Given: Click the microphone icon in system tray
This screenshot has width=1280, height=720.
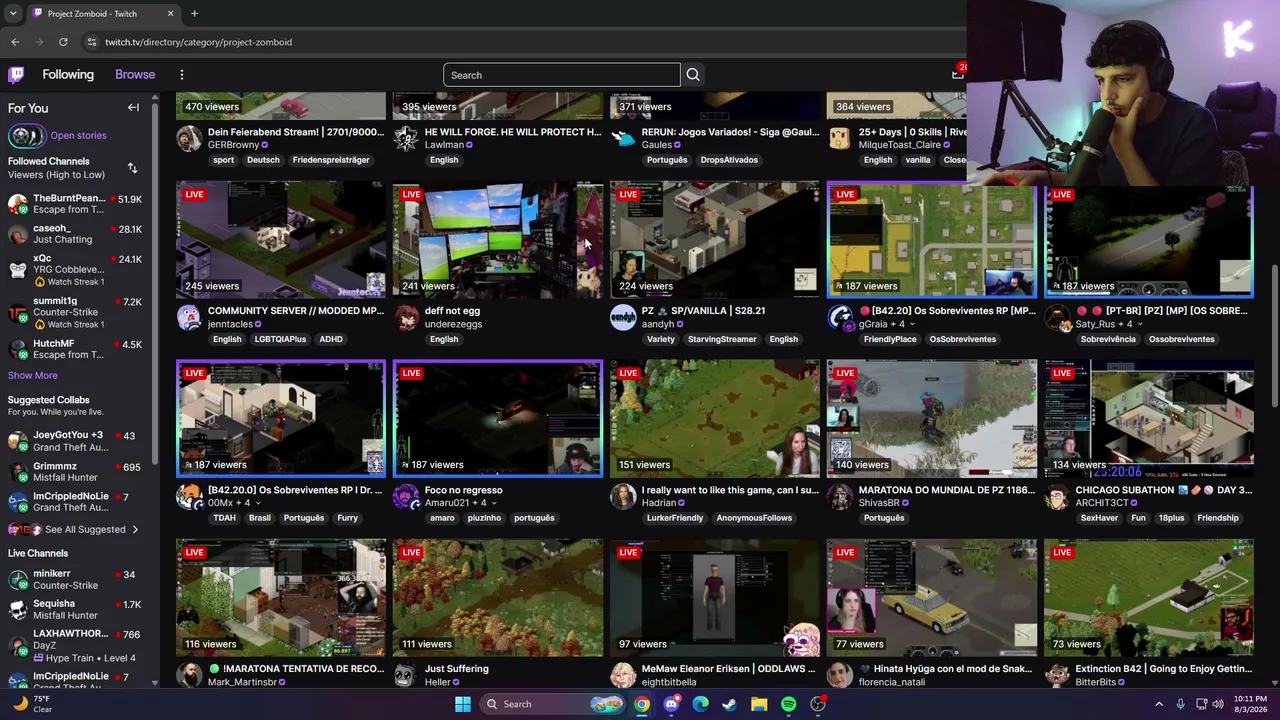Looking at the screenshot, I should tap(1180, 704).
